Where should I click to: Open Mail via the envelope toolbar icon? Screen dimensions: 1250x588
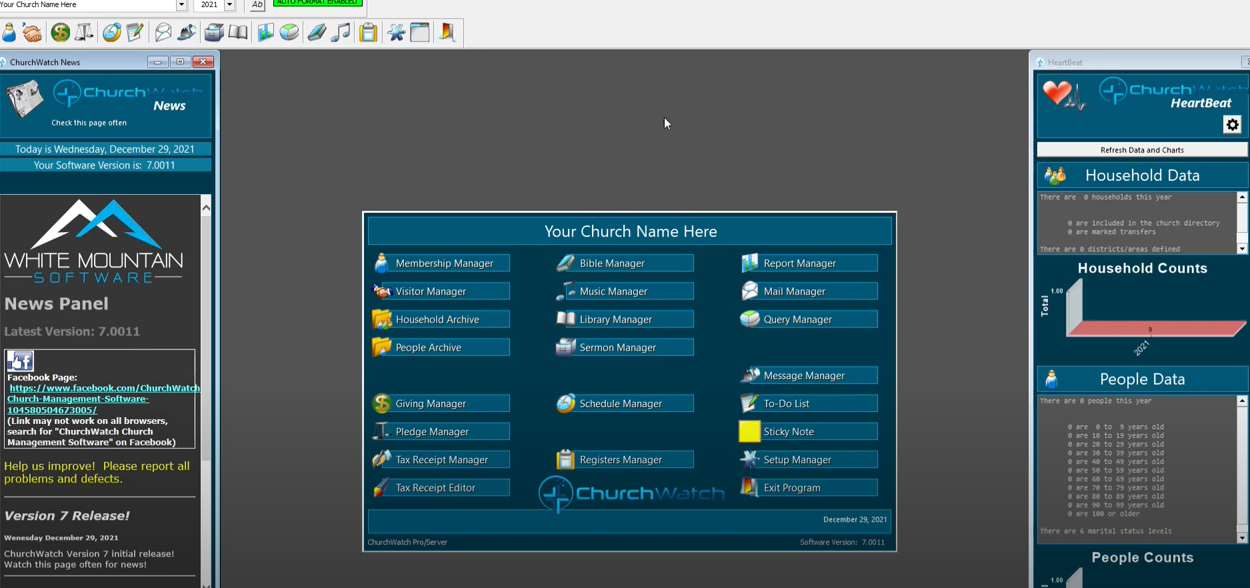pyautogui.click(x=163, y=33)
